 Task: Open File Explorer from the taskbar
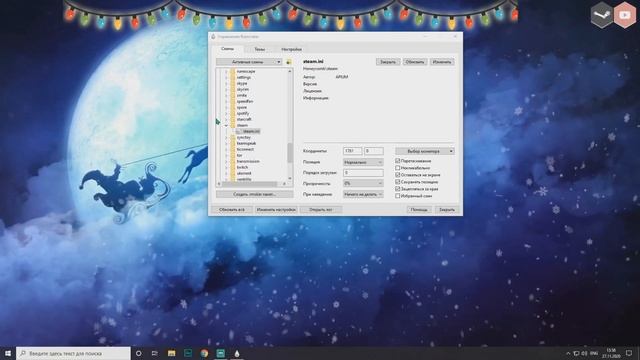(171, 353)
